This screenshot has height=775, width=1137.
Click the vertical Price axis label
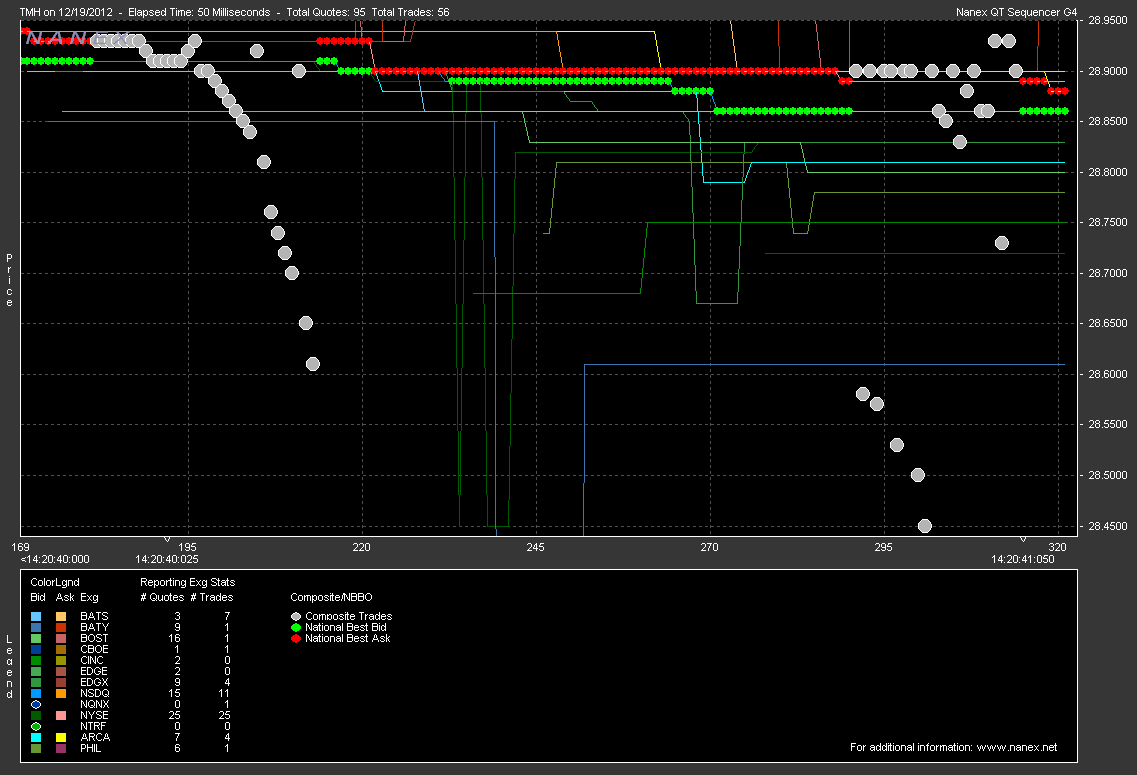(10, 280)
